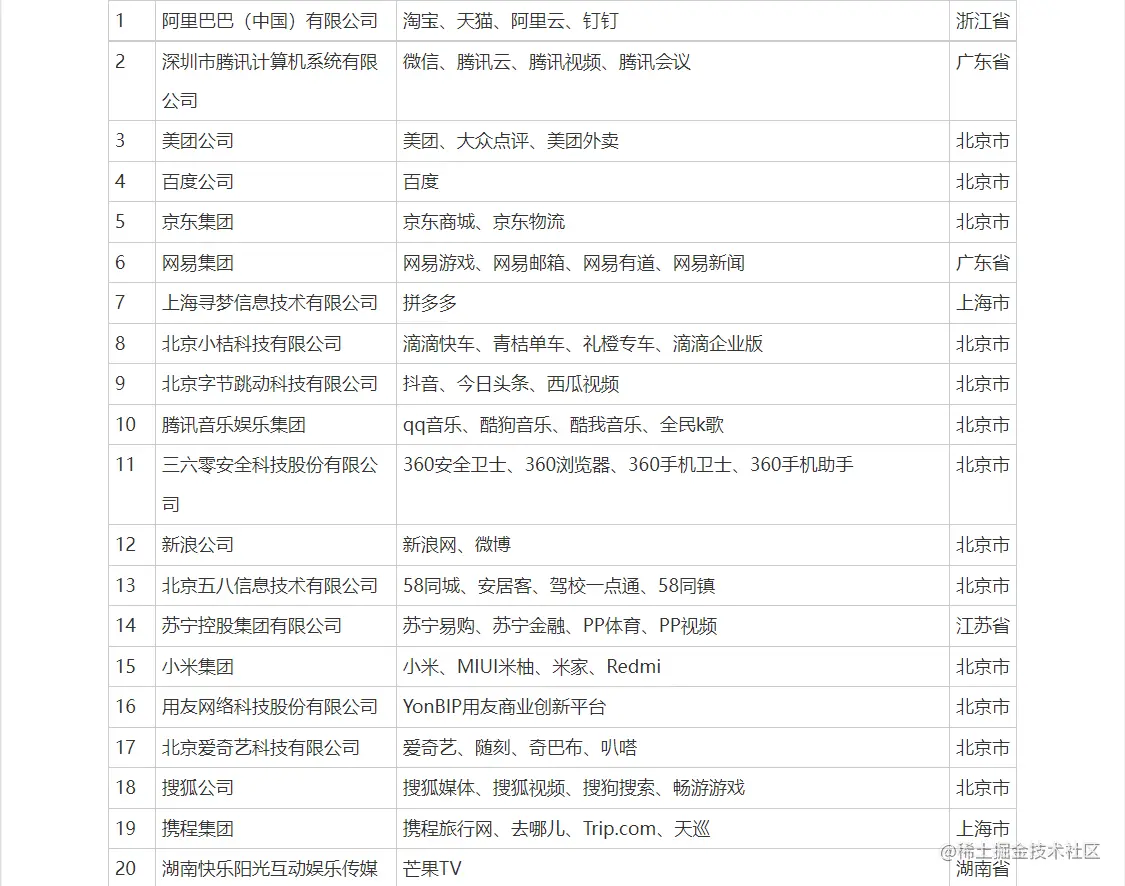The height and width of the screenshot is (886, 1125).
Task: Select 小米、MIUI米柚、米家、Redmi cell
Action: point(673,666)
